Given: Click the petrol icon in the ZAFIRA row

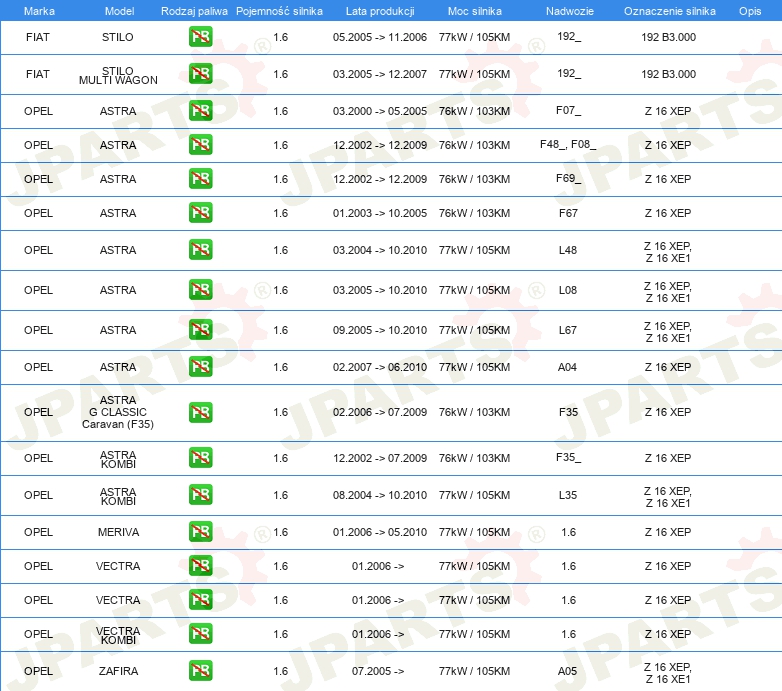Looking at the screenshot, I should pyautogui.click(x=200, y=671).
